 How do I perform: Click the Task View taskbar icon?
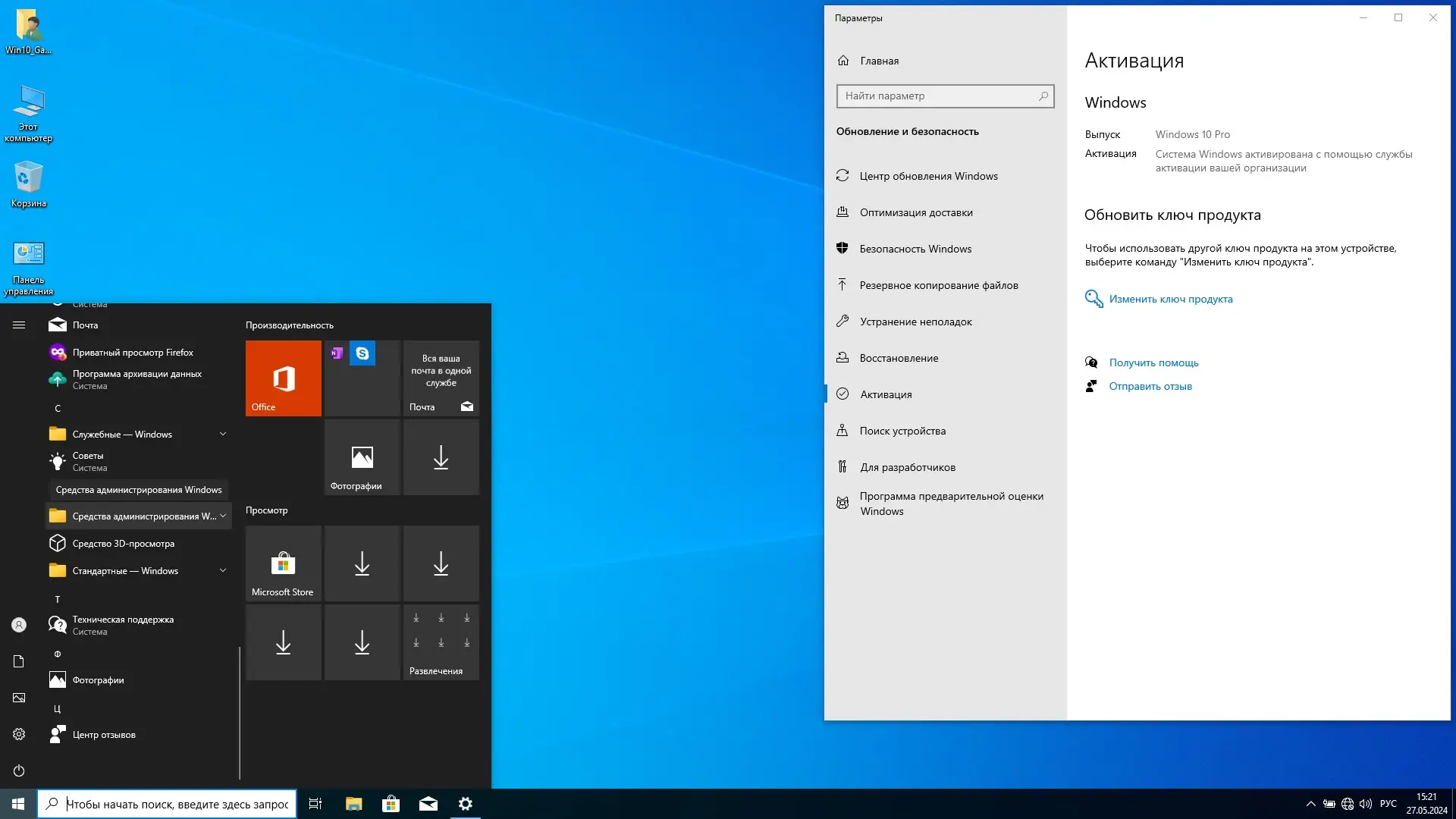coord(315,804)
